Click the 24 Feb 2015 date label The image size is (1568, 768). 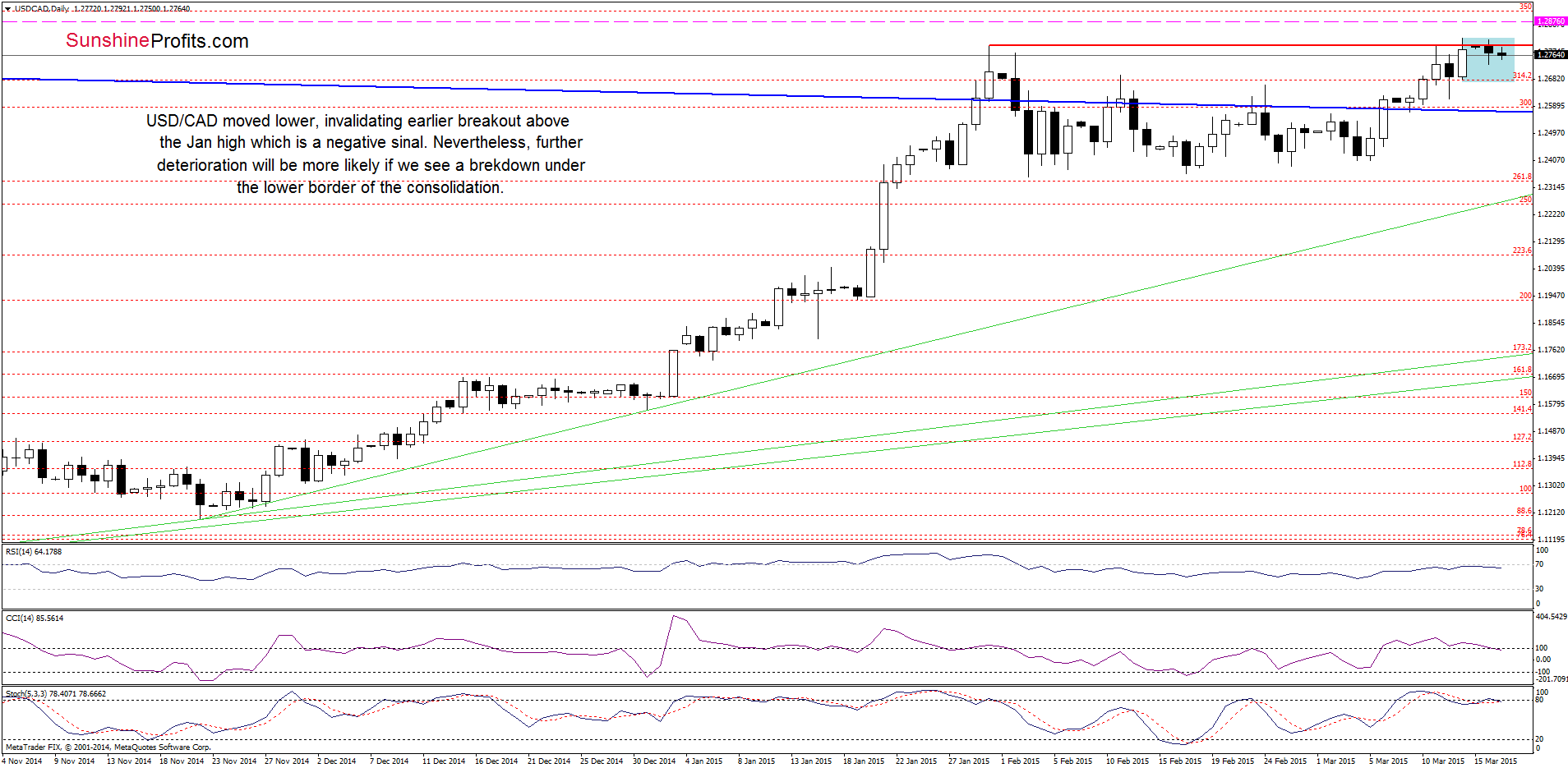click(1285, 761)
